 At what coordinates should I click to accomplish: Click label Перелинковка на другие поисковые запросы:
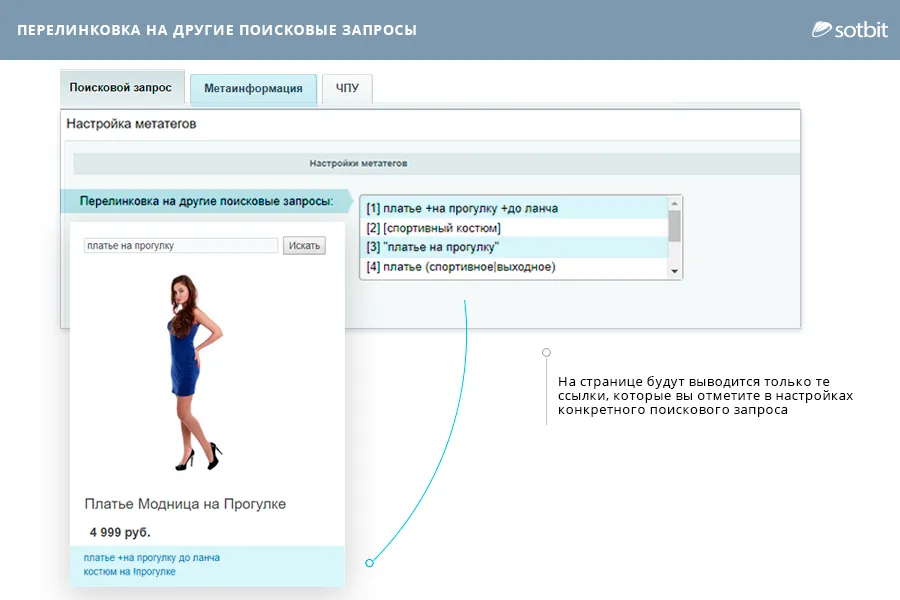coord(207,201)
